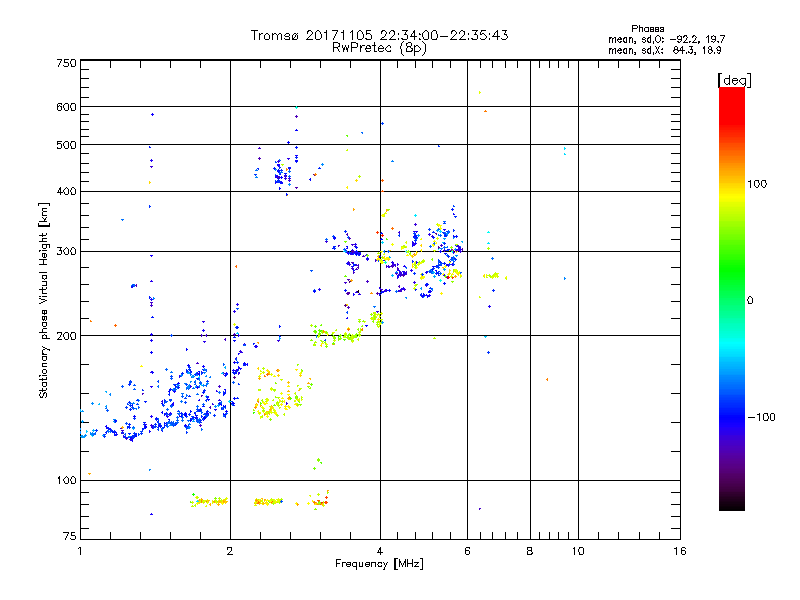Click the '750' height axis tick label
Screen dimensions: 800x600
click(x=66, y=63)
